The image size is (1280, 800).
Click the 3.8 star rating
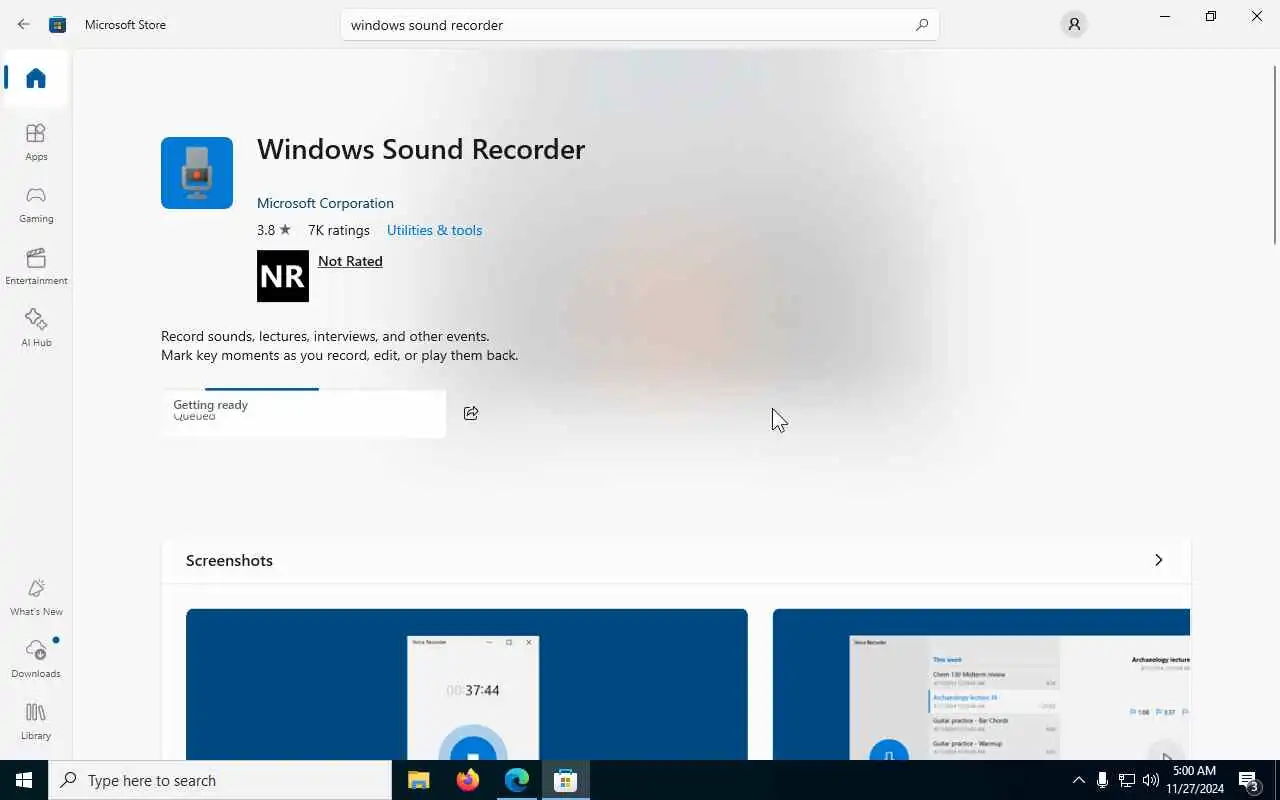274,230
